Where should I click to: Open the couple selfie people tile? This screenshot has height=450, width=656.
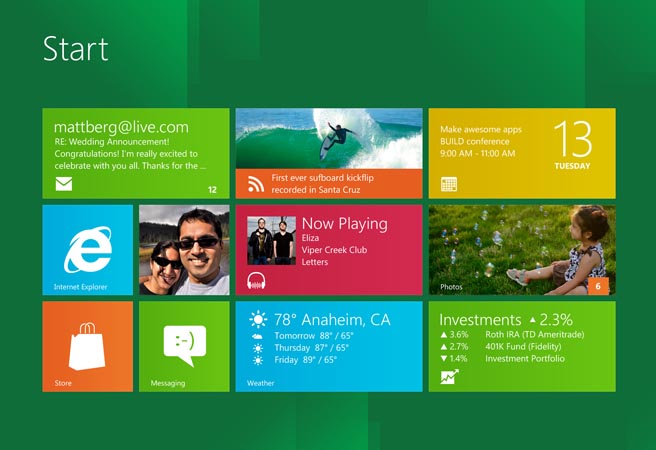point(184,250)
